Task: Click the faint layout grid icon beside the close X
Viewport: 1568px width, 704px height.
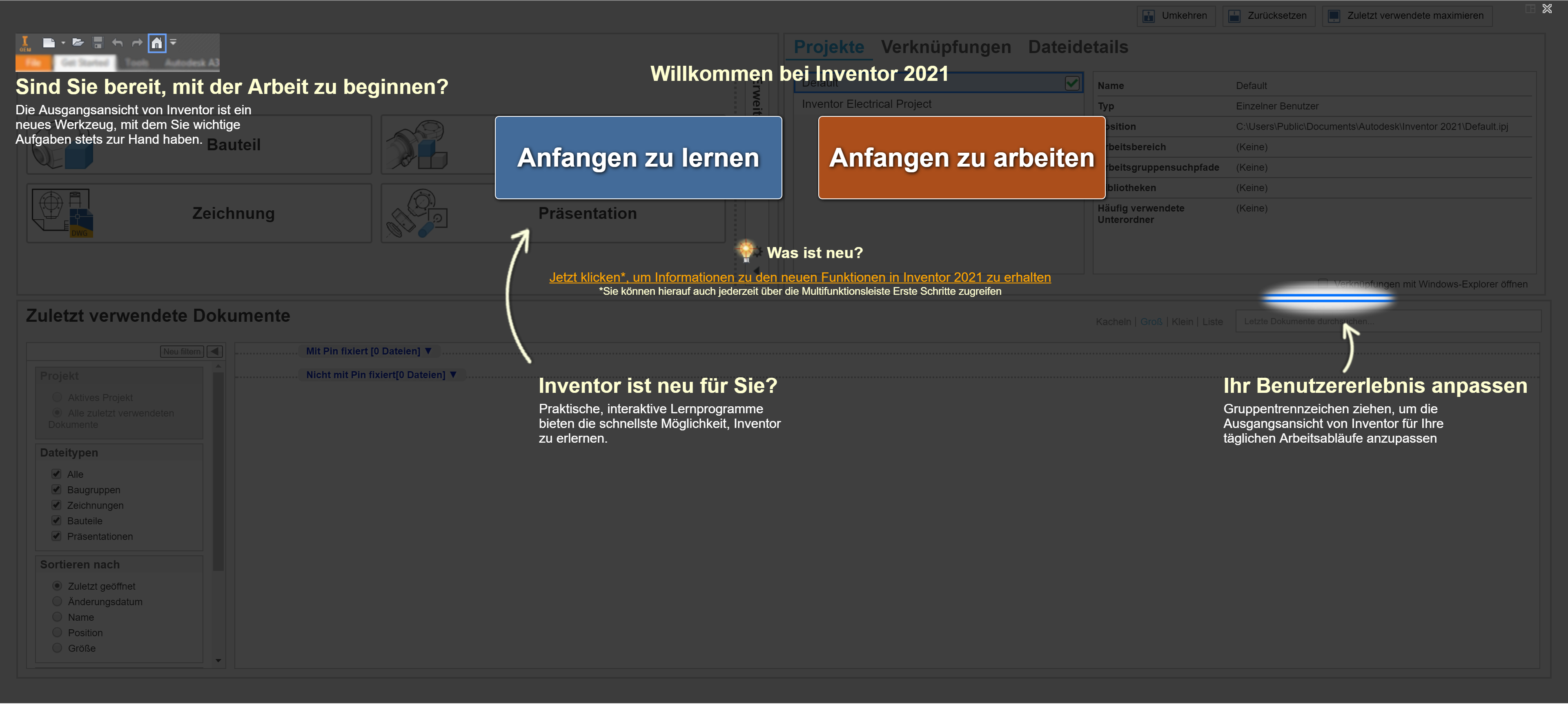Action: (1530, 9)
